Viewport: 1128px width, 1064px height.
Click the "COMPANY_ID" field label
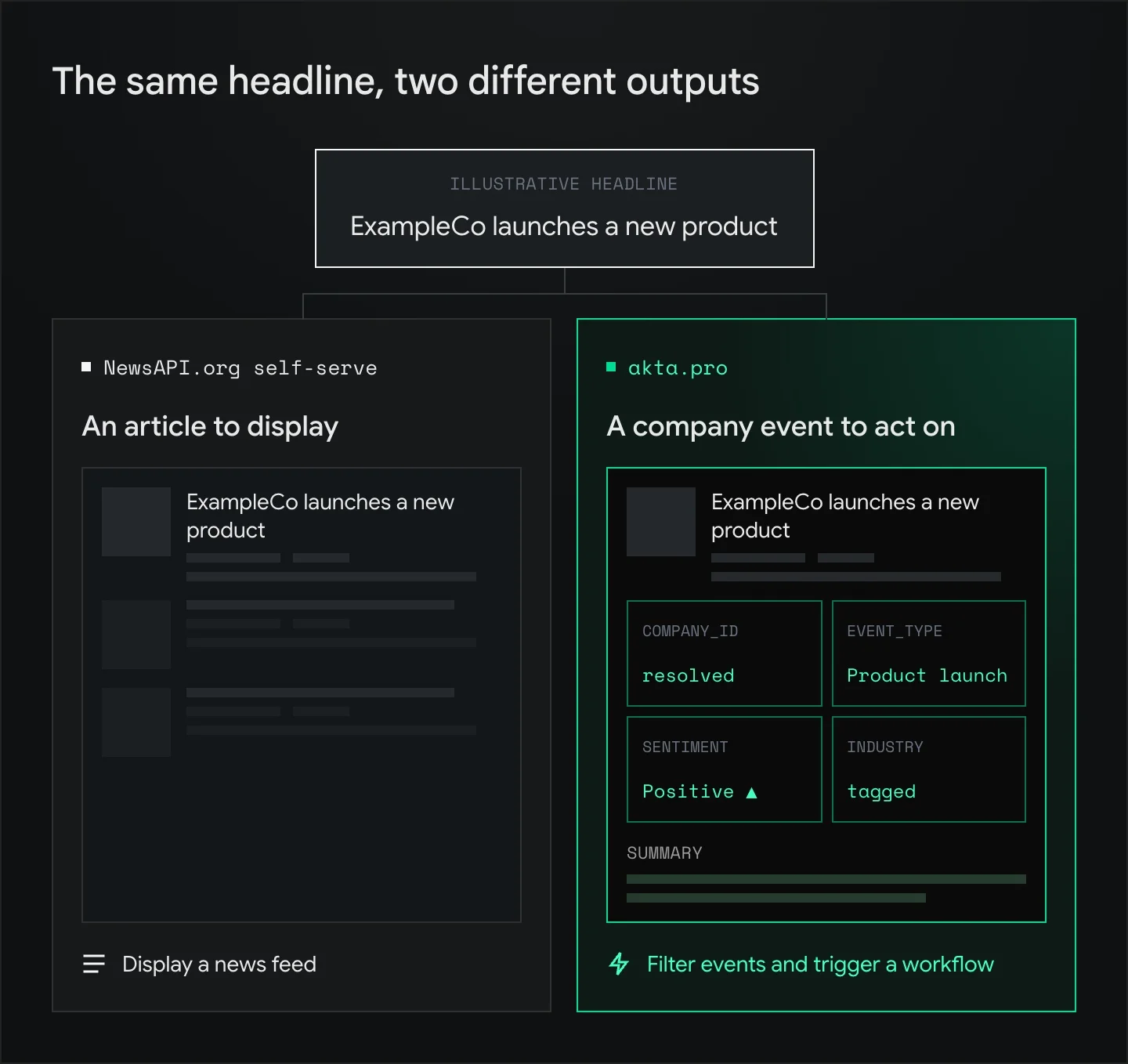coord(690,632)
